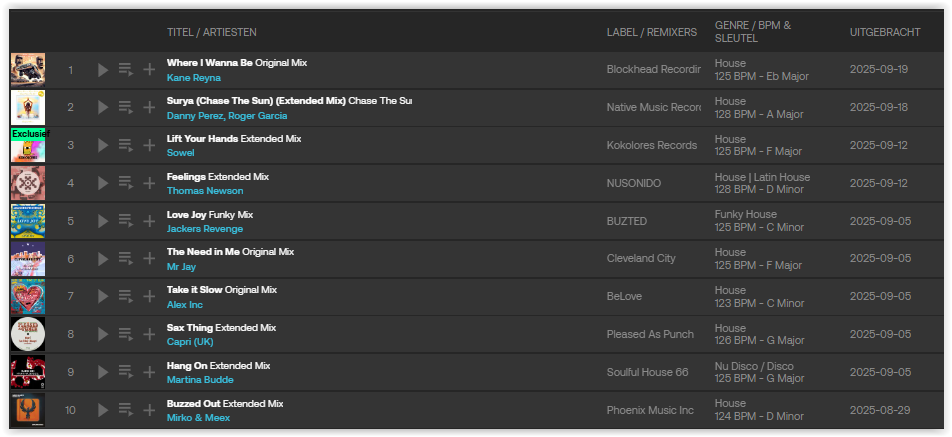The width and height of the screenshot is (952, 437).
Task: Open the Cleveland City label
Action: point(641,259)
